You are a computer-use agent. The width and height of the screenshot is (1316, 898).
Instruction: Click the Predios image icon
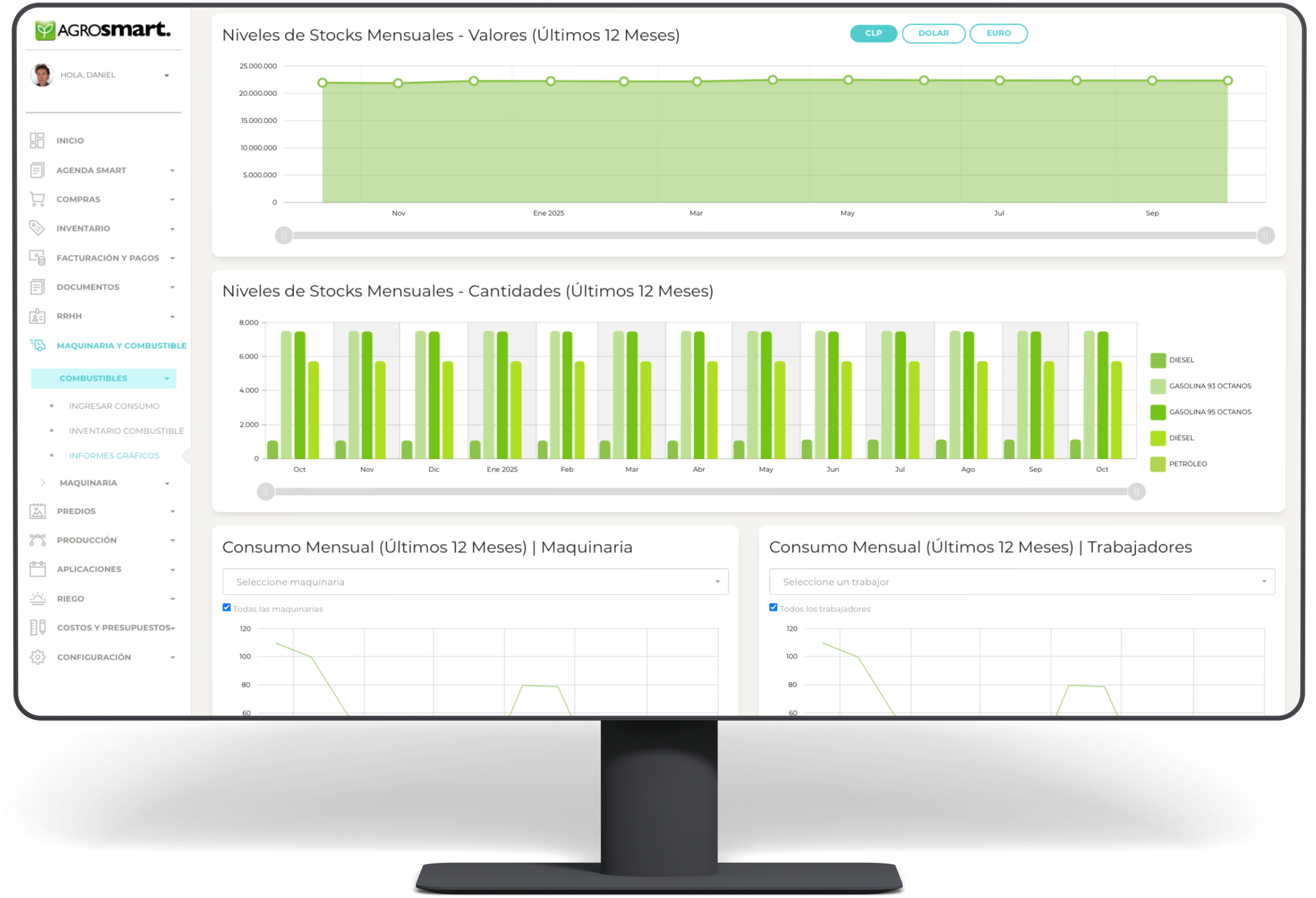(38, 511)
